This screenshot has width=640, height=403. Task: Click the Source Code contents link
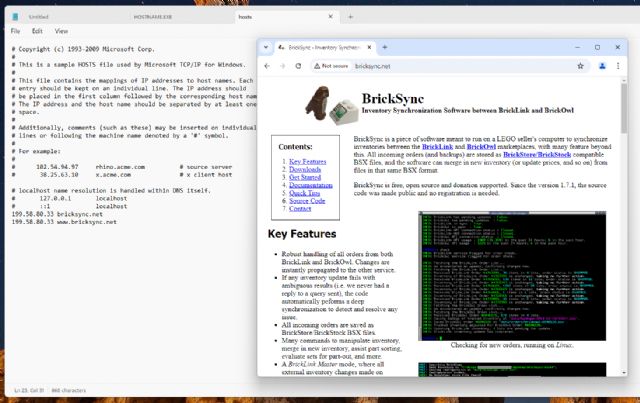(x=307, y=201)
